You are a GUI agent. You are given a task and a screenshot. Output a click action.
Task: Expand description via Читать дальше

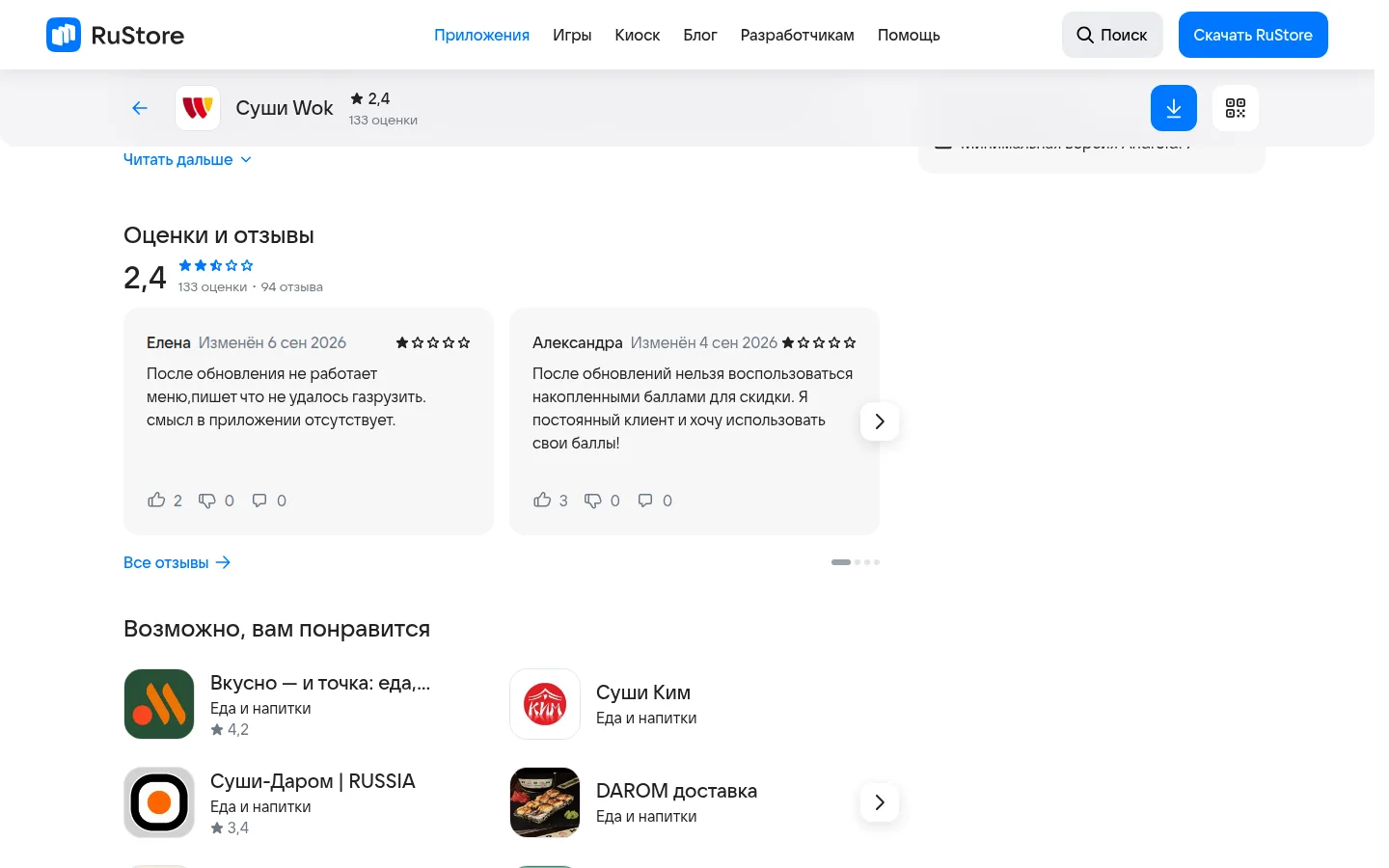click(187, 160)
